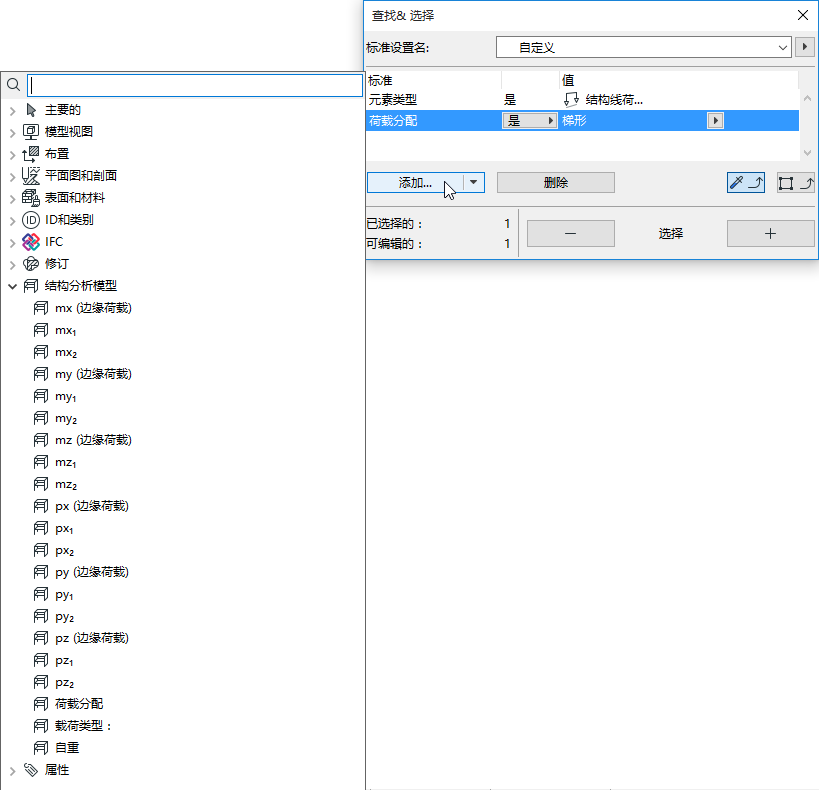
Task: Select the 荷载分配 criterion in tree
Action: [79, 704]
